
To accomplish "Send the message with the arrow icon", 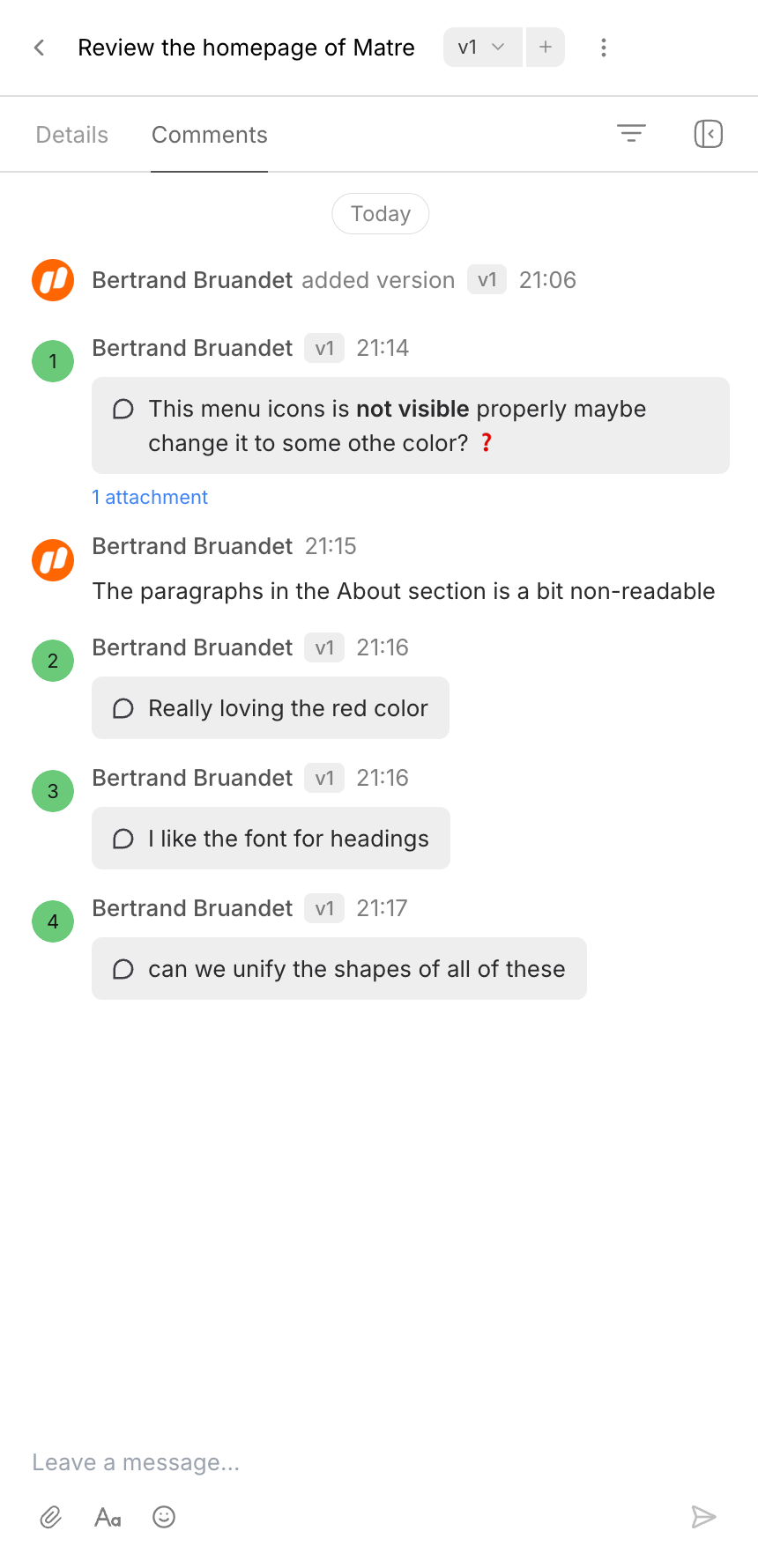I will 704,1517.
